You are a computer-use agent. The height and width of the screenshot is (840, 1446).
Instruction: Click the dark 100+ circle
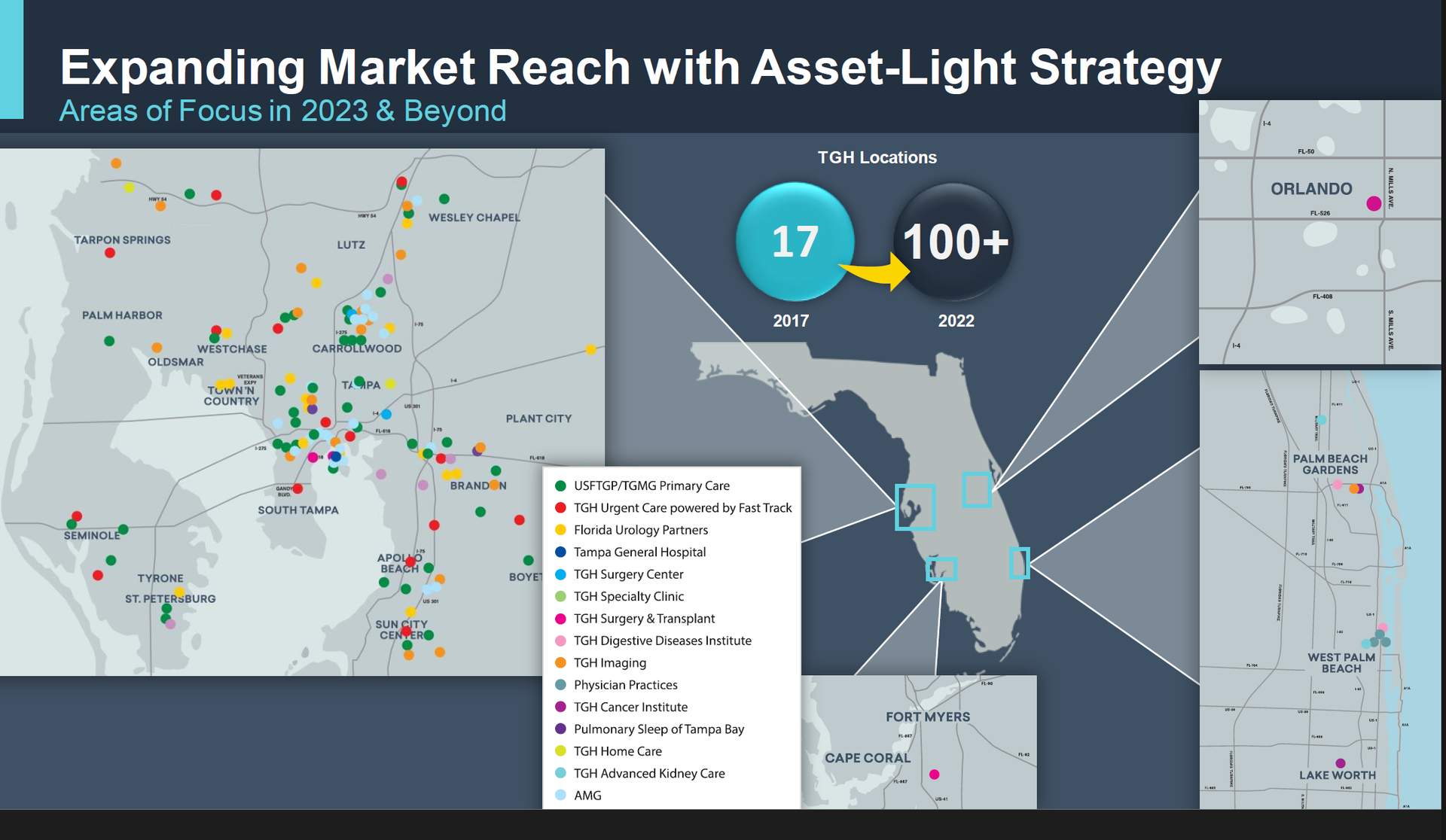pyautogui.click(x=955, y=241)
